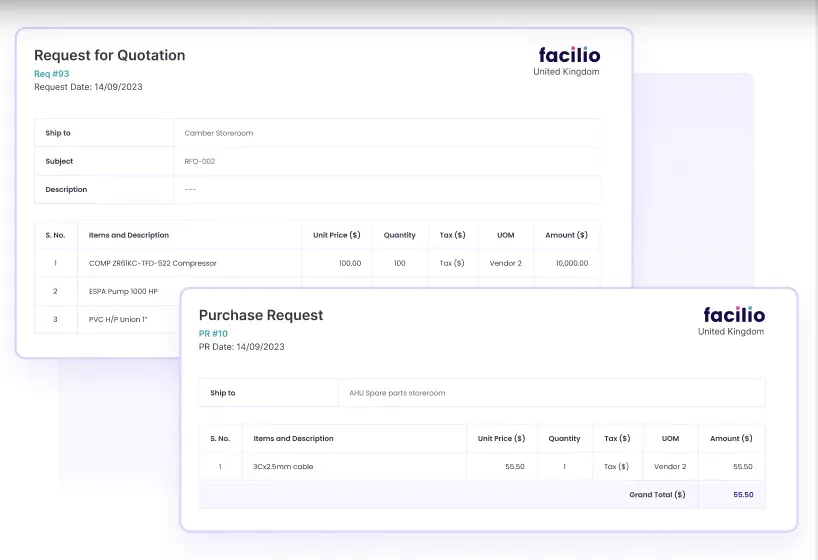Open the PR #10 link
Image resolution: width=818 pixels, height=560 pixels.
pos(213,334)
